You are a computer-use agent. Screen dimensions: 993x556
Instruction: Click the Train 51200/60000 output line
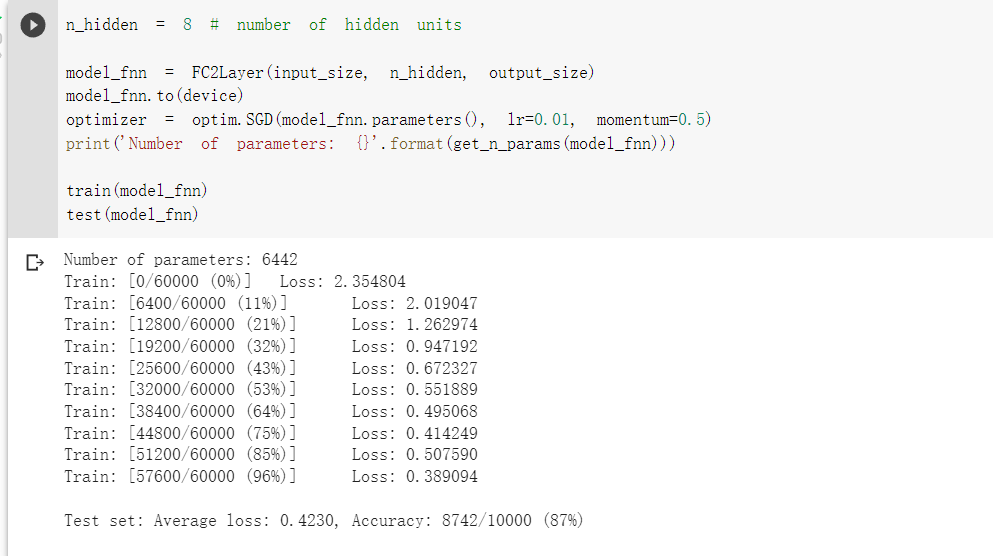(x=271, y=455)
